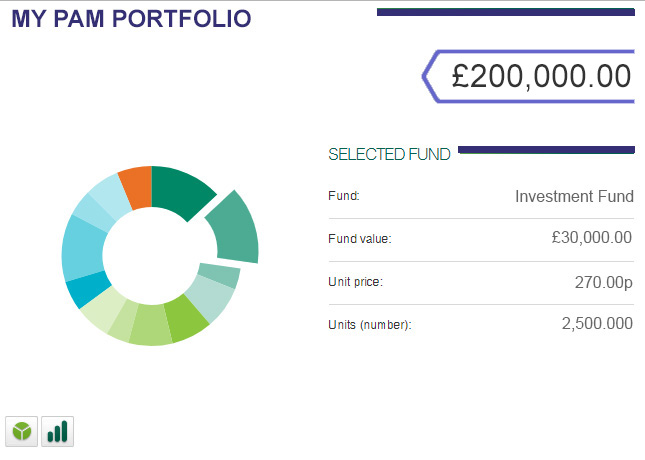Image resolution: width=645 pixels, height=460 pixels.
Task: Select the large sky blue donut segment
Action: [84, 249]
